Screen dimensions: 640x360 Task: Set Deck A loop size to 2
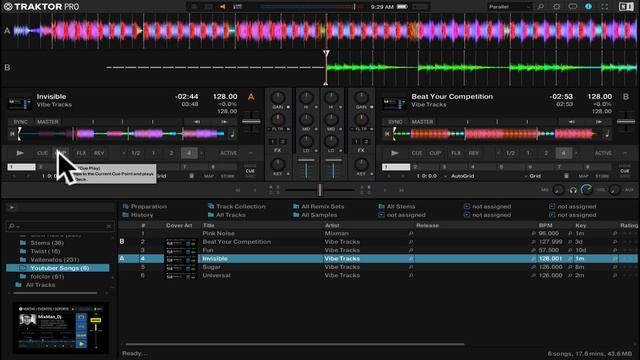[171, 153]
